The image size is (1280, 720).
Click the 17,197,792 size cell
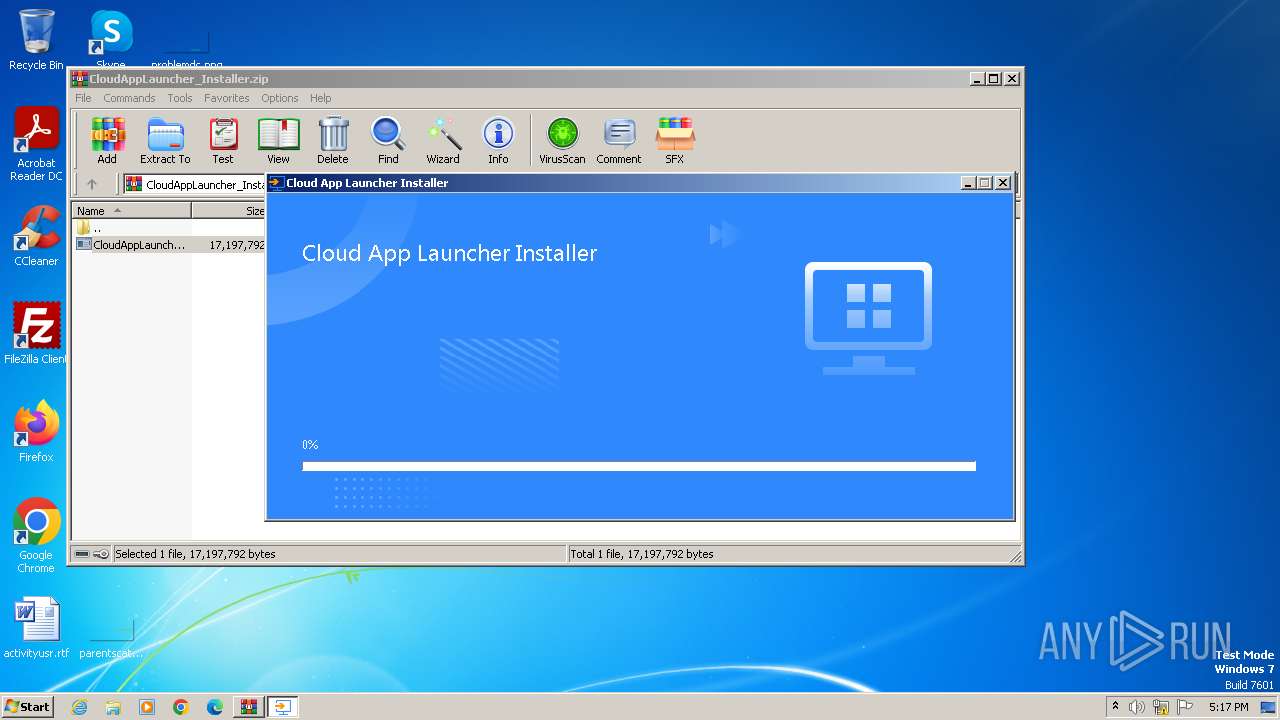(237, 244)
